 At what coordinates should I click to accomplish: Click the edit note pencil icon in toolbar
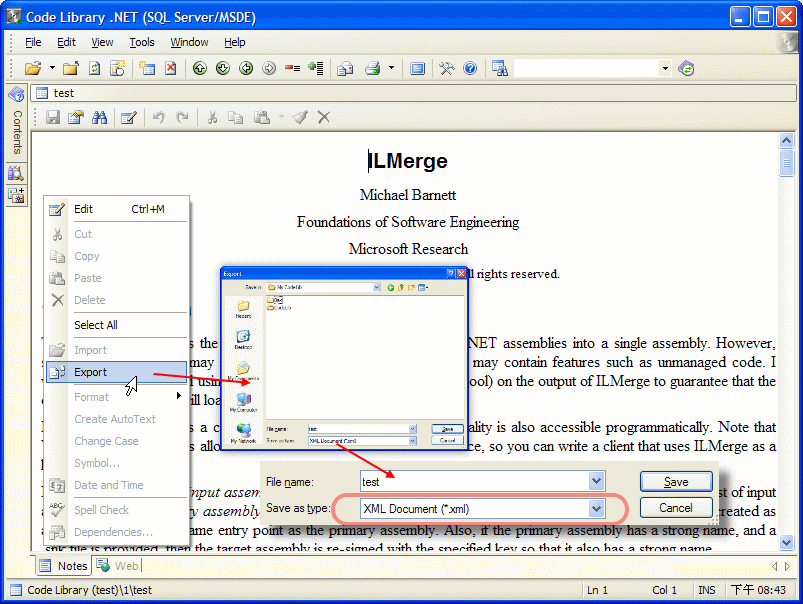click(129, 117)
